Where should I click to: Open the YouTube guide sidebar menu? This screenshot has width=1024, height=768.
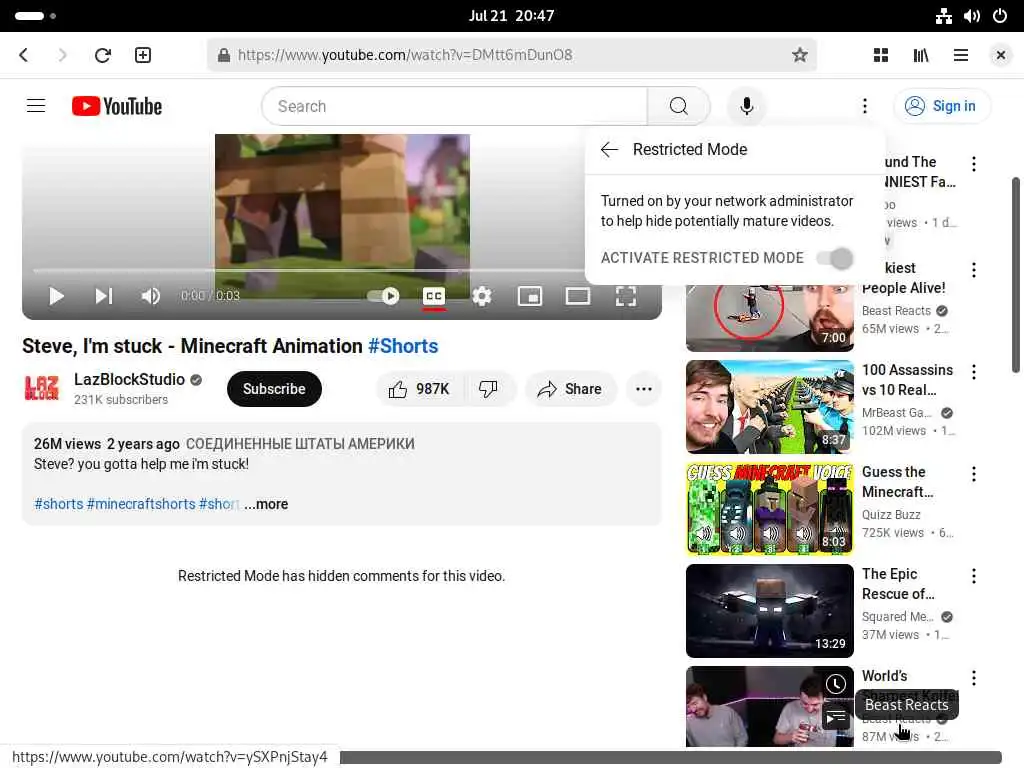coord(36,106)
